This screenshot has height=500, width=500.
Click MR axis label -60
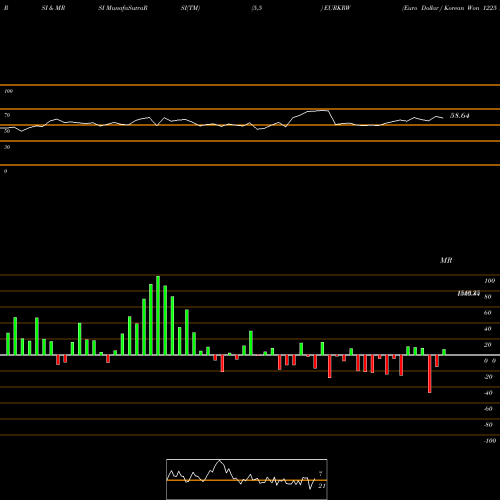[488, 409]
